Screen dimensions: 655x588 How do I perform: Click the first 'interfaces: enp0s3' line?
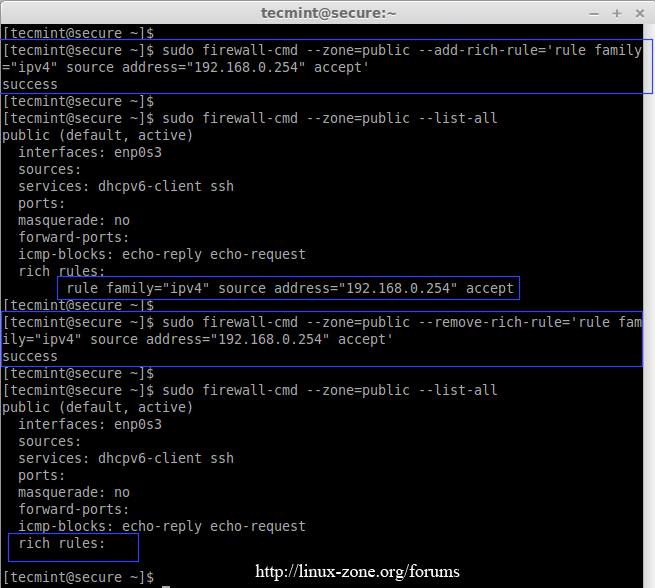tap(90, 152)
